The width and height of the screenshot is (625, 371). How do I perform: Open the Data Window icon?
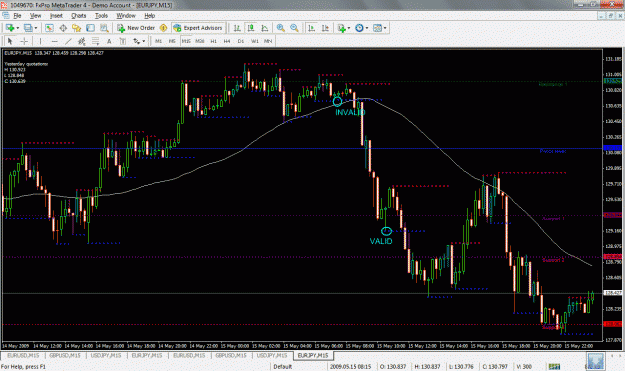click(x=63, y=28)
